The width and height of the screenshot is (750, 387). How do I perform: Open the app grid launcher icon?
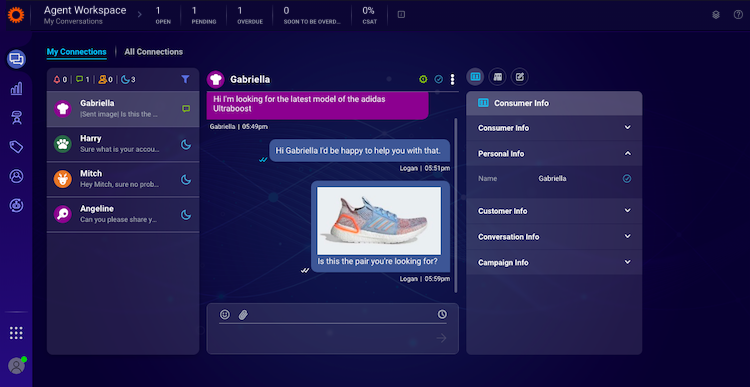pos(16,333)
